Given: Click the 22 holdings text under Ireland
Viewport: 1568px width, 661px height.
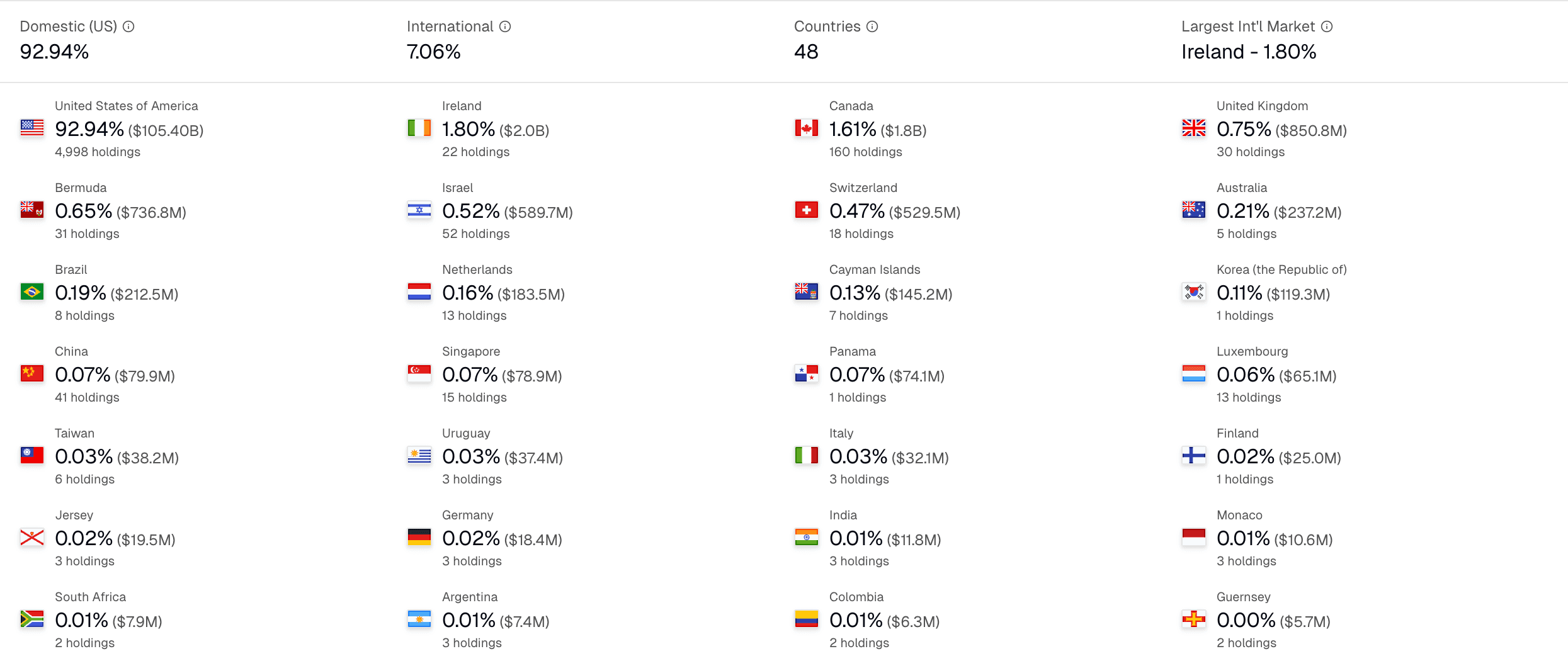Looking at the screenshot, I should 475,152.
